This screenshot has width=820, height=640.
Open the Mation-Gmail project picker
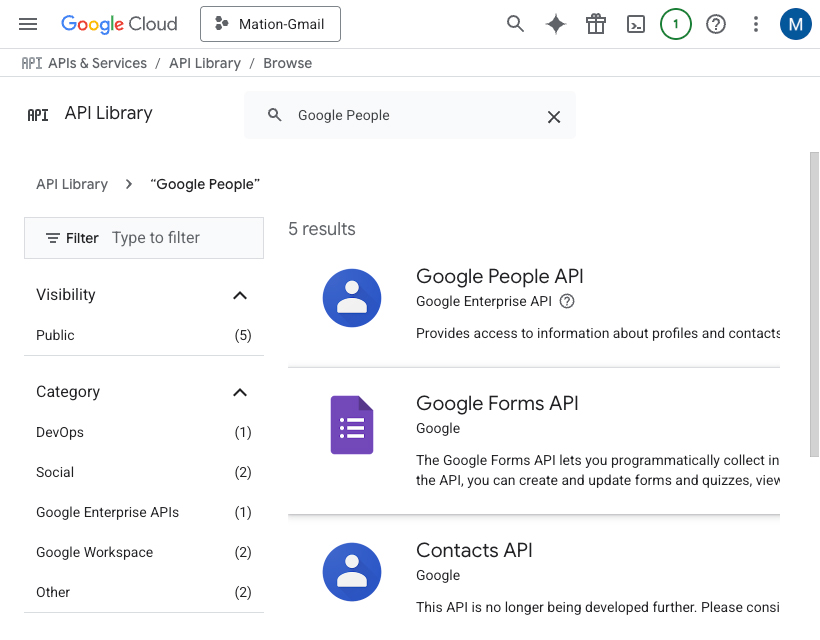[270, 24]
